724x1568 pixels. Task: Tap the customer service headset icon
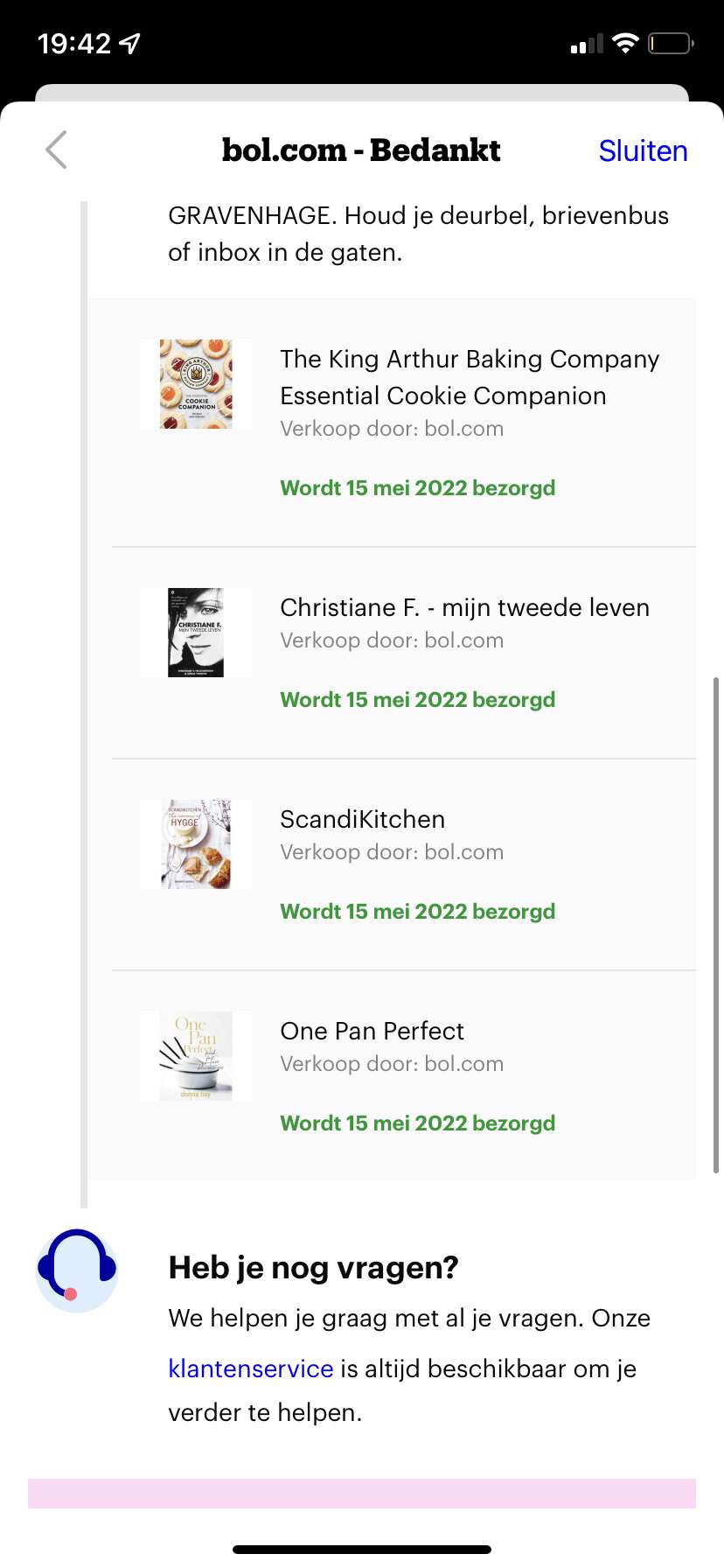77,1270
